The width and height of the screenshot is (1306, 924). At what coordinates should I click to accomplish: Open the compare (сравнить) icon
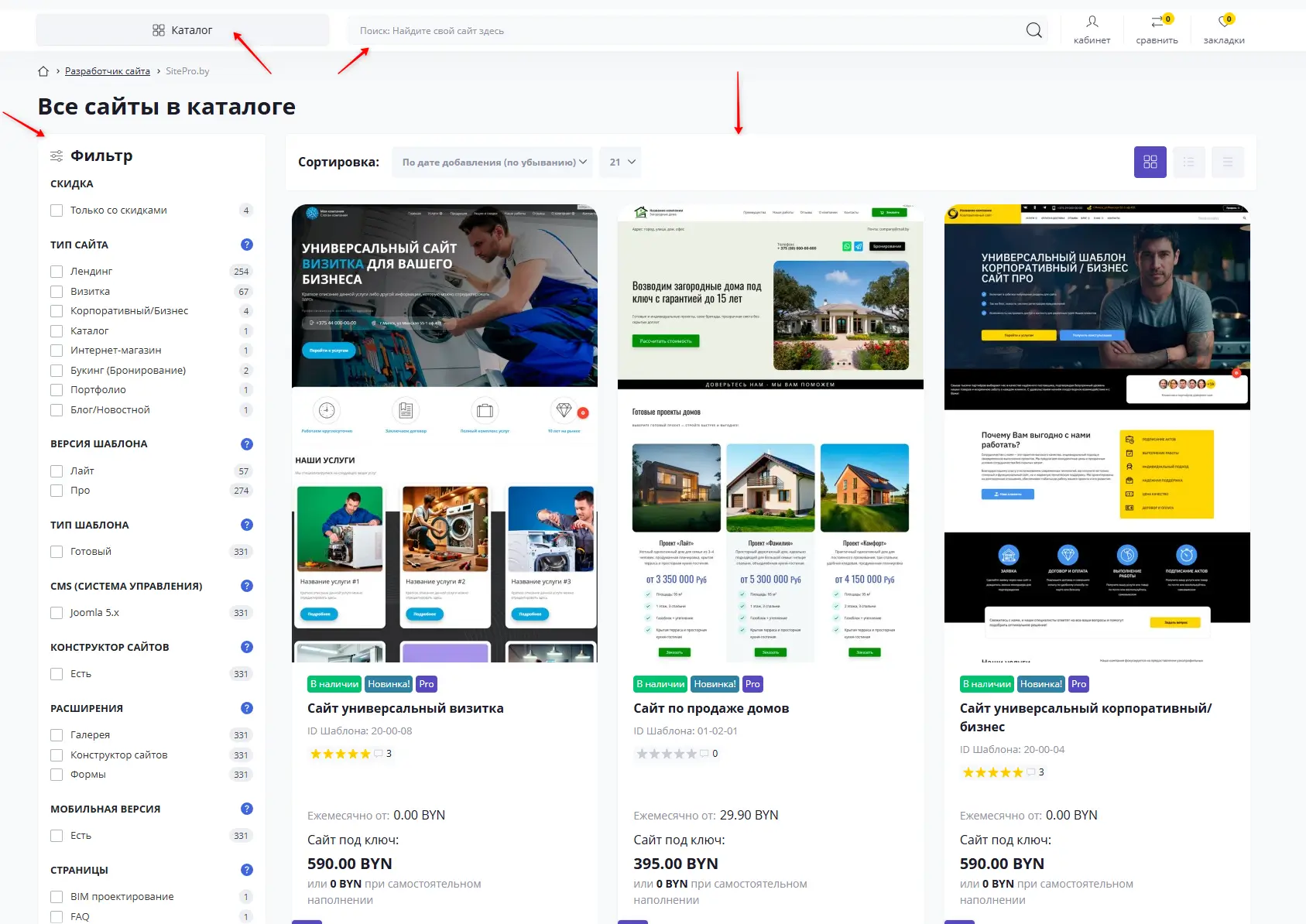pos(1157,22)
